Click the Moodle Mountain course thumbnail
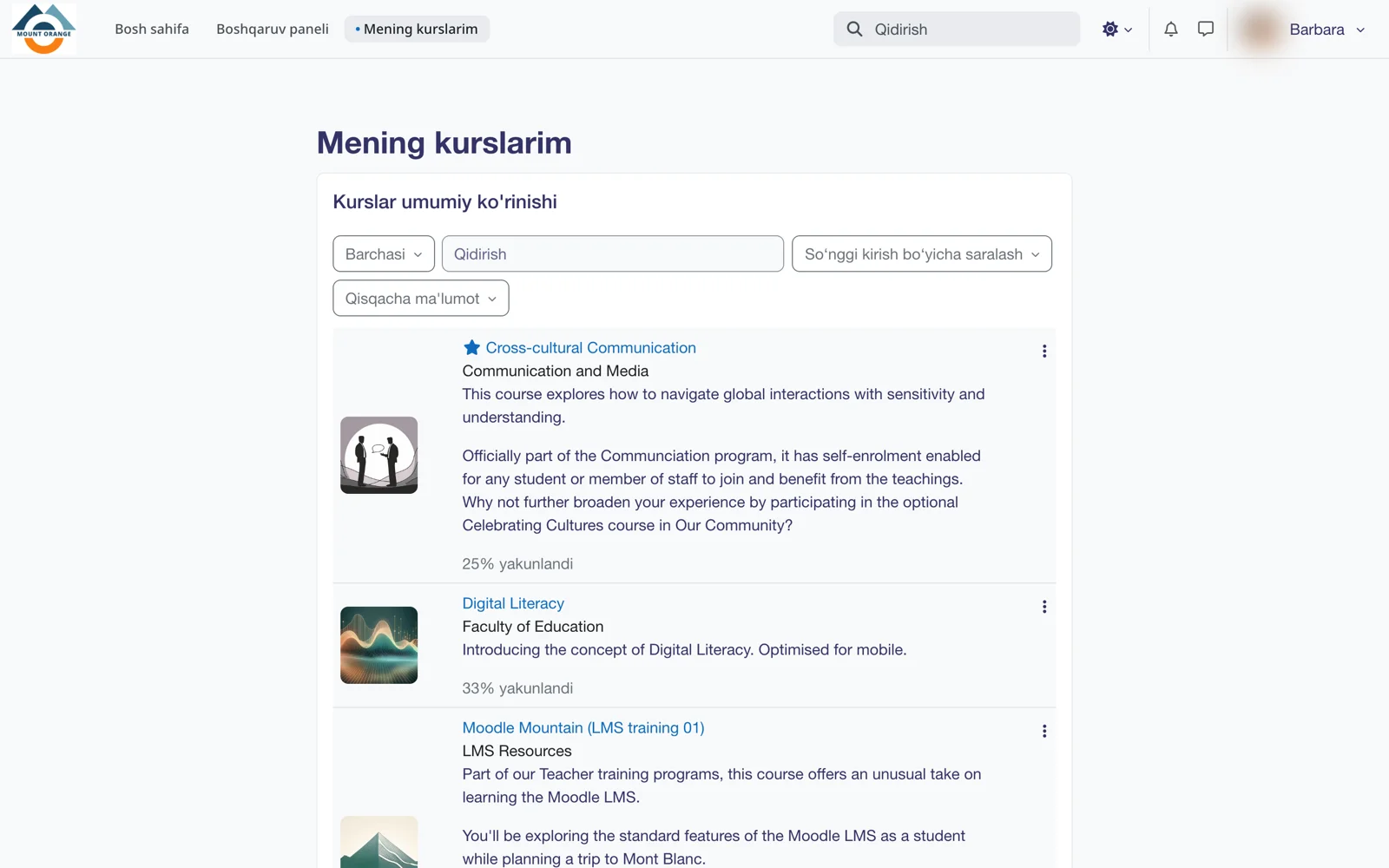This screenshot has height=868, width=1389. click(379, 842)
